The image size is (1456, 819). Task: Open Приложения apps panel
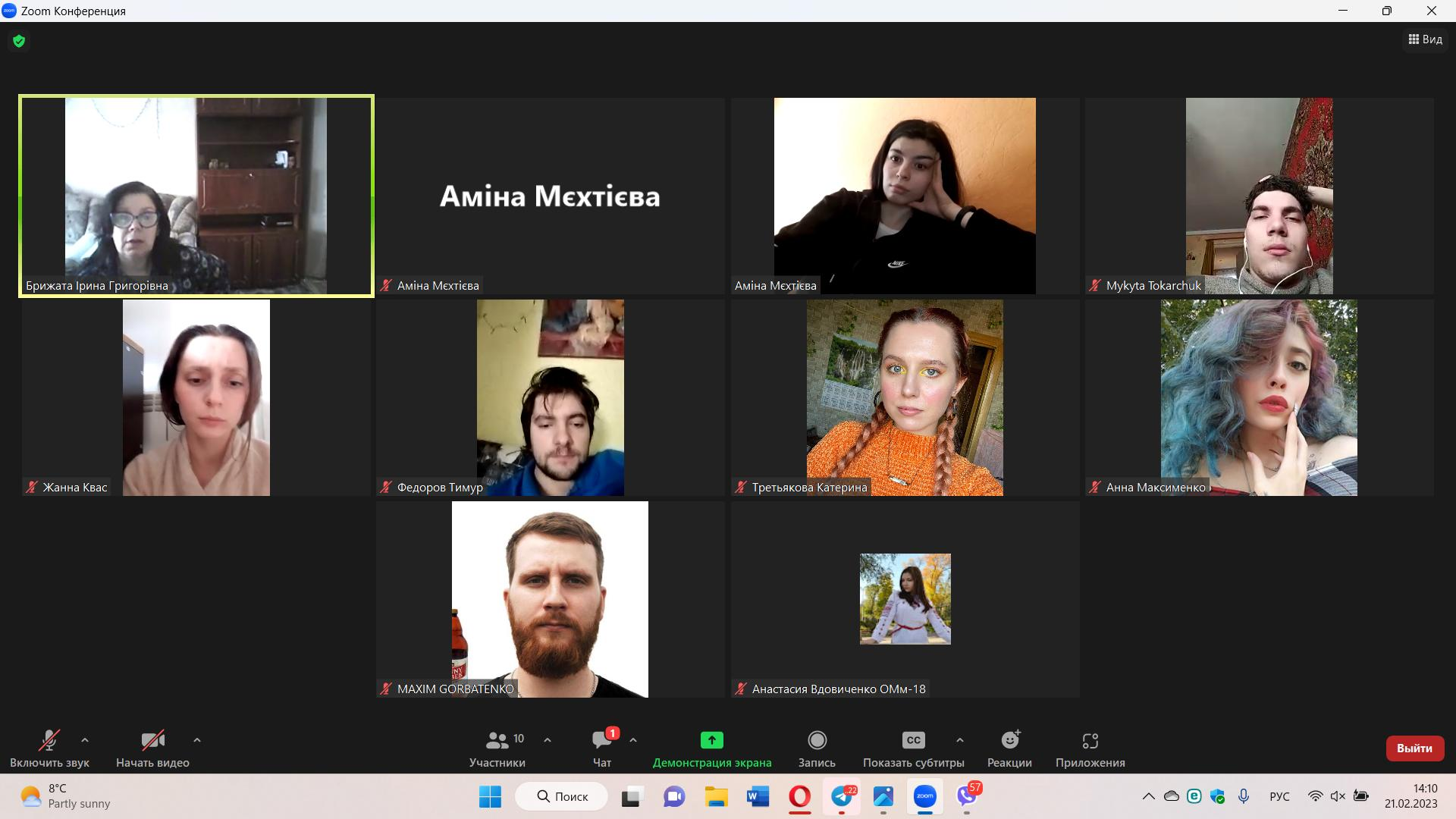coord(1090,748)
